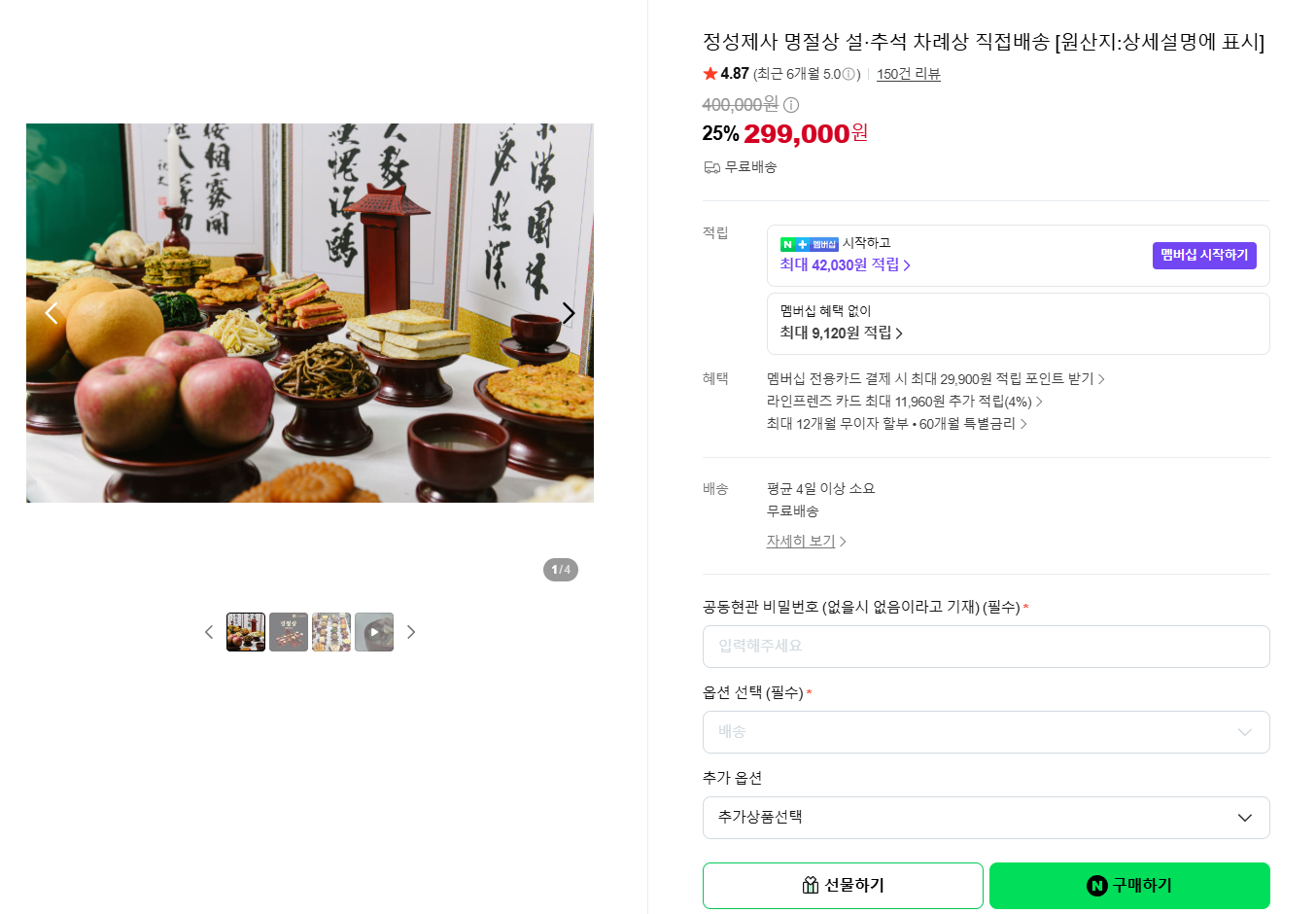
Task: Open the 배송 option dropdown
Action: (986, 732)
